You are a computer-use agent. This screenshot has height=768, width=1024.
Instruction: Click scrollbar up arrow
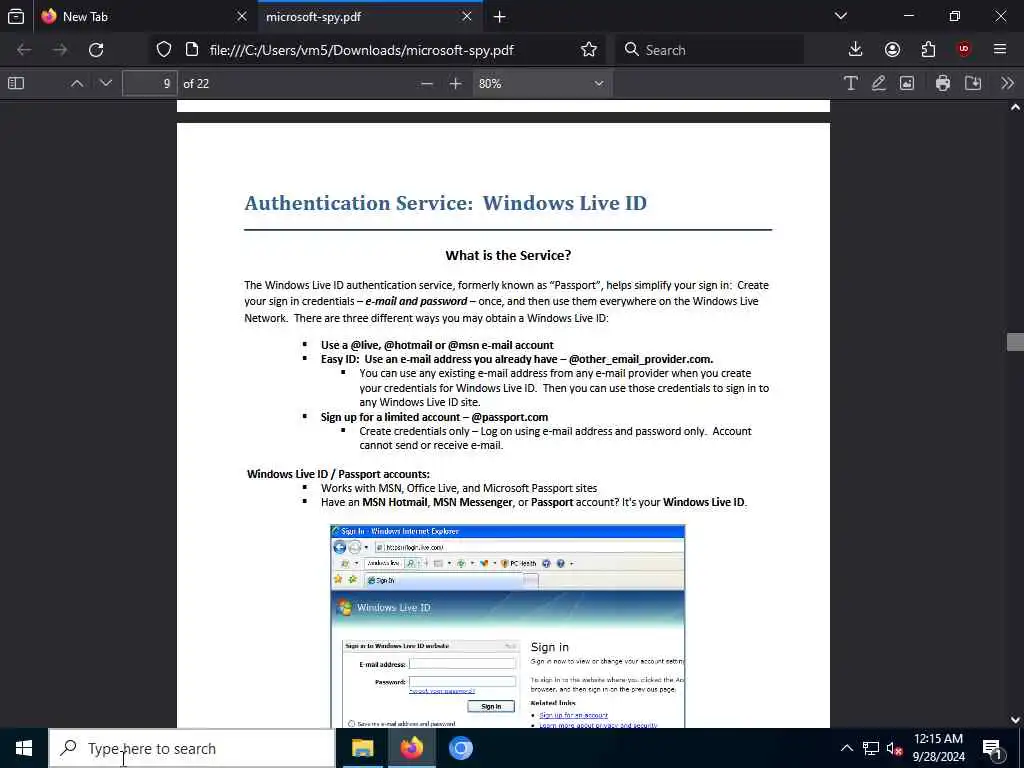coord(1015,107)
